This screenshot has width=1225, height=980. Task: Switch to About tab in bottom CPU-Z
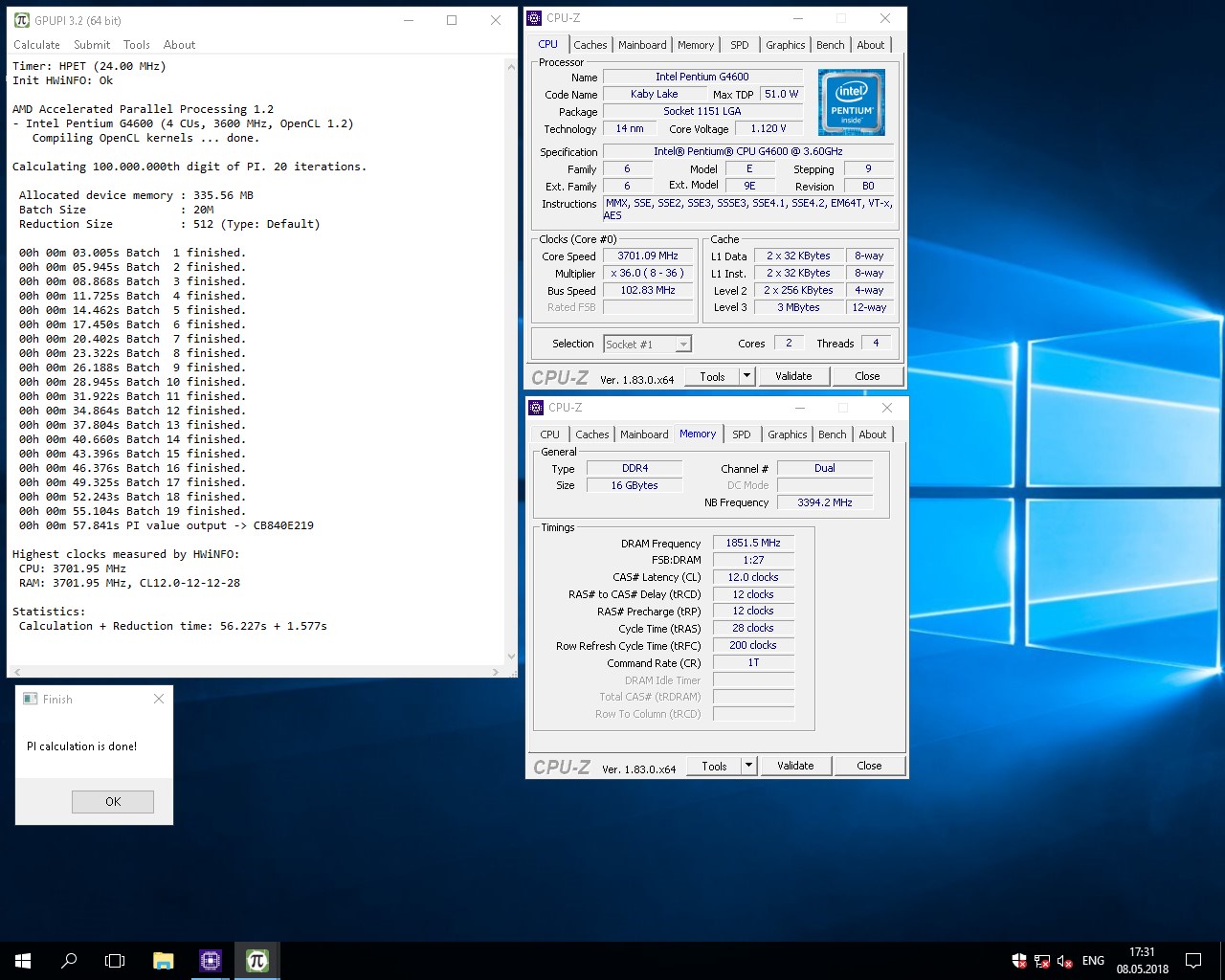click(873, 434)
